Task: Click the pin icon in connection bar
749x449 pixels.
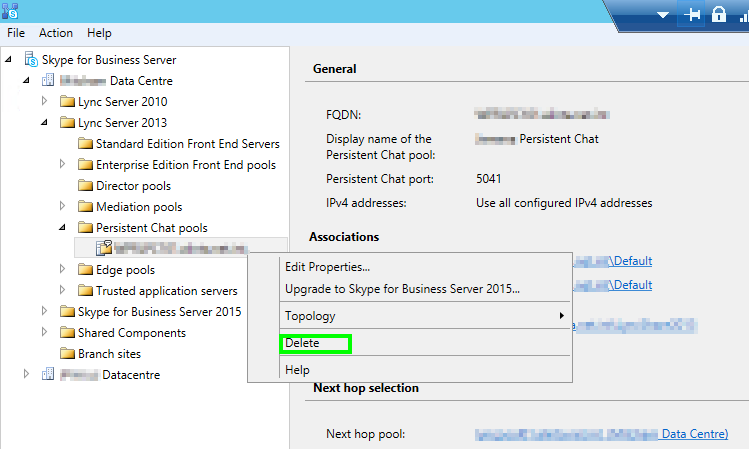Action: pyautogui.click(x=692, y=14)
